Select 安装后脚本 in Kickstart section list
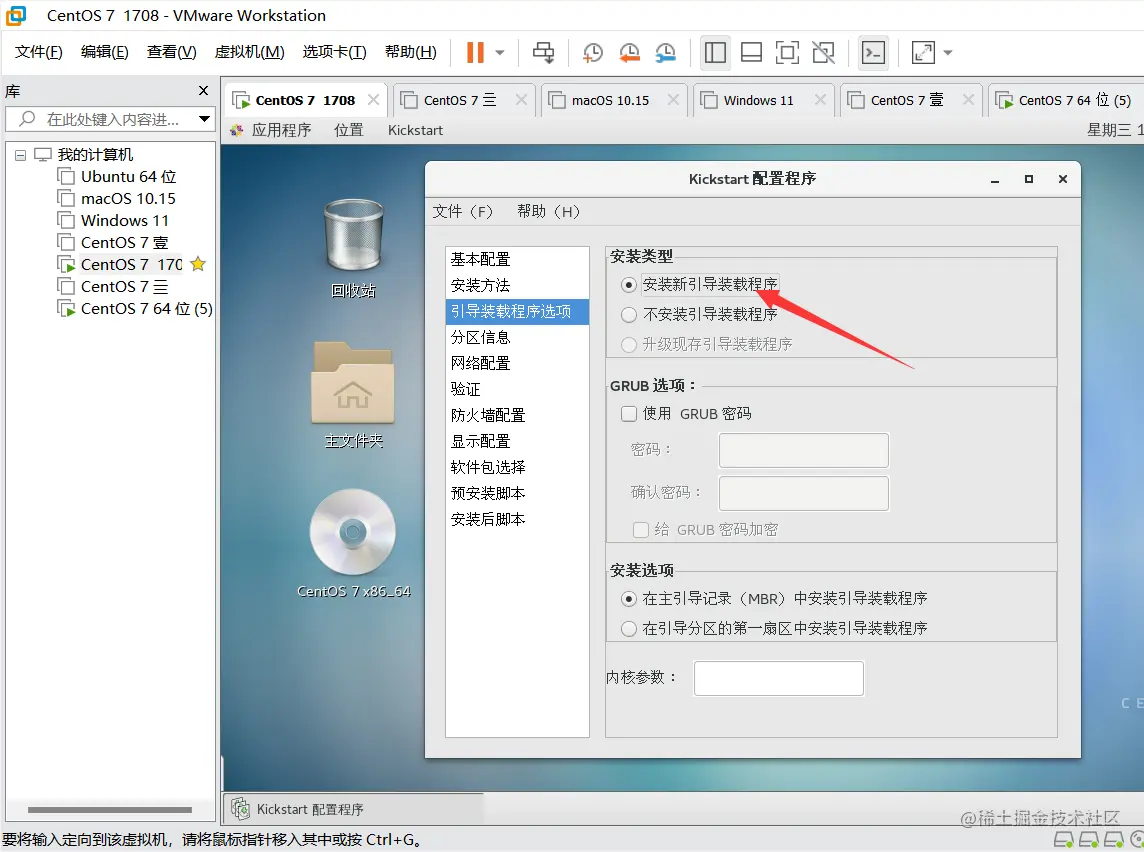The width and height of the screenshot is (1144, 852). [517, 519]
